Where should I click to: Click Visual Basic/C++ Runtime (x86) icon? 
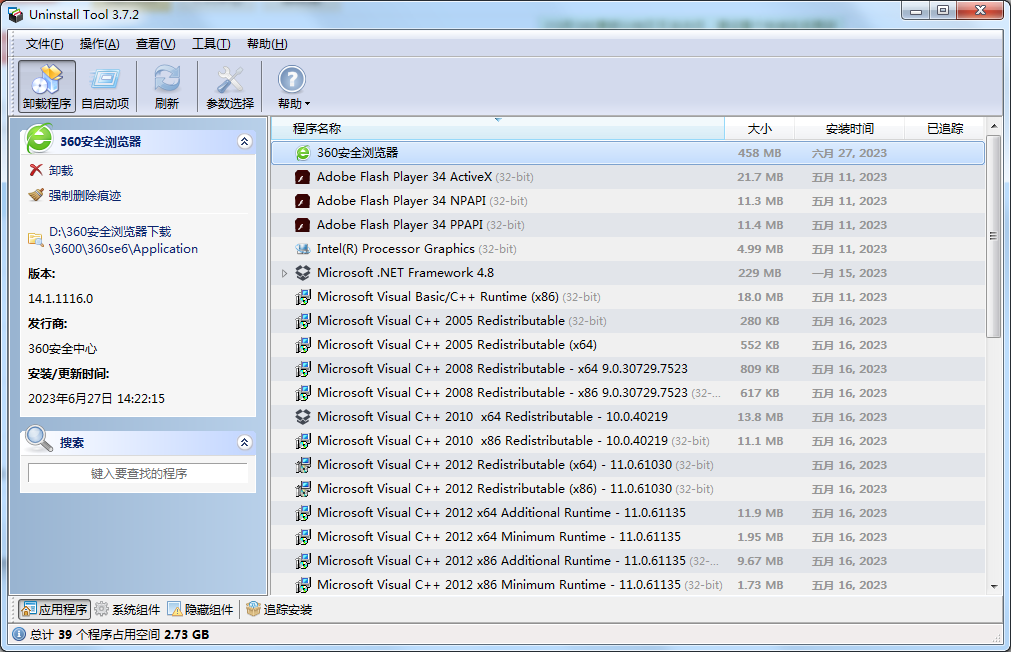(302, 297)
